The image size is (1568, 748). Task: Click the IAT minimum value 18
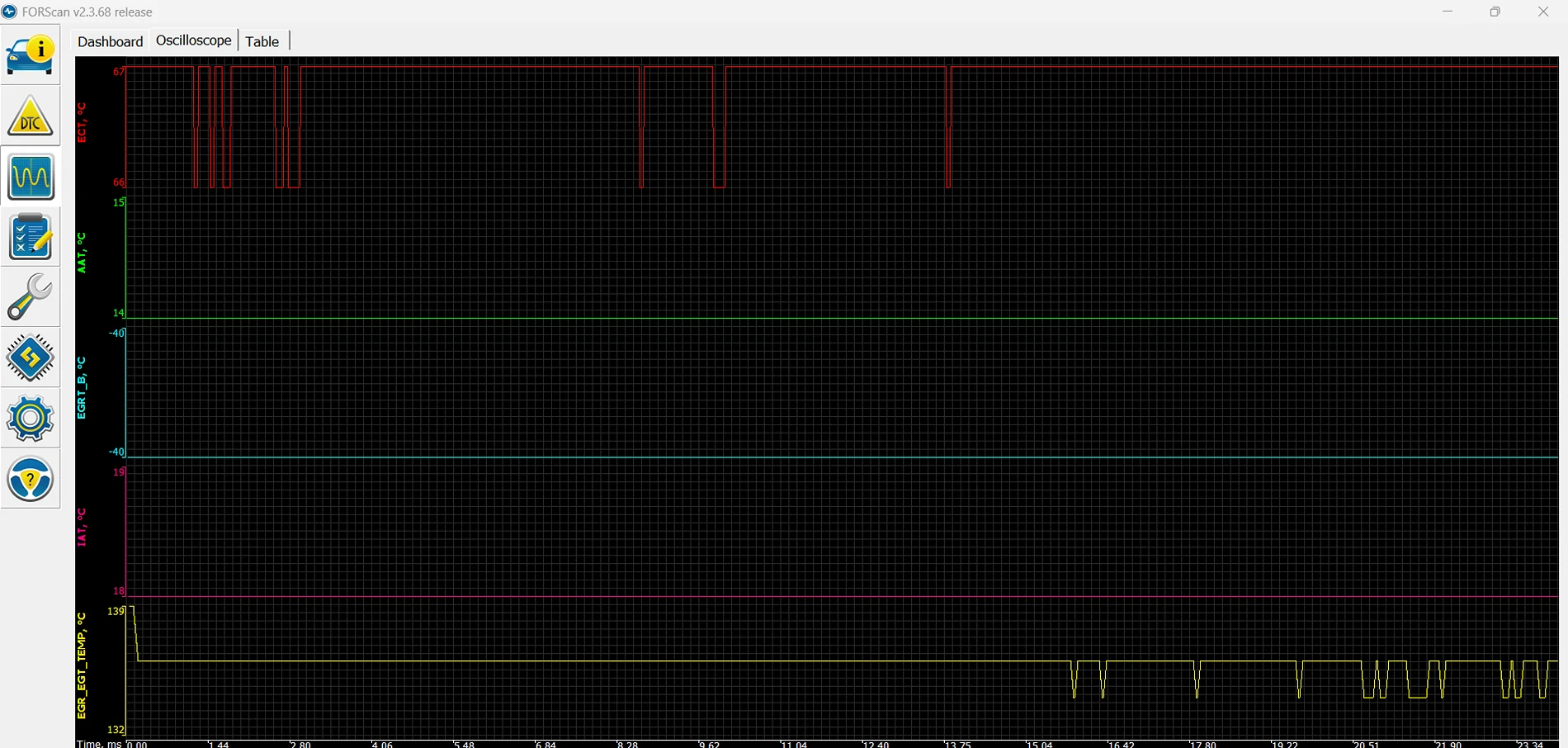coord(119,591)
